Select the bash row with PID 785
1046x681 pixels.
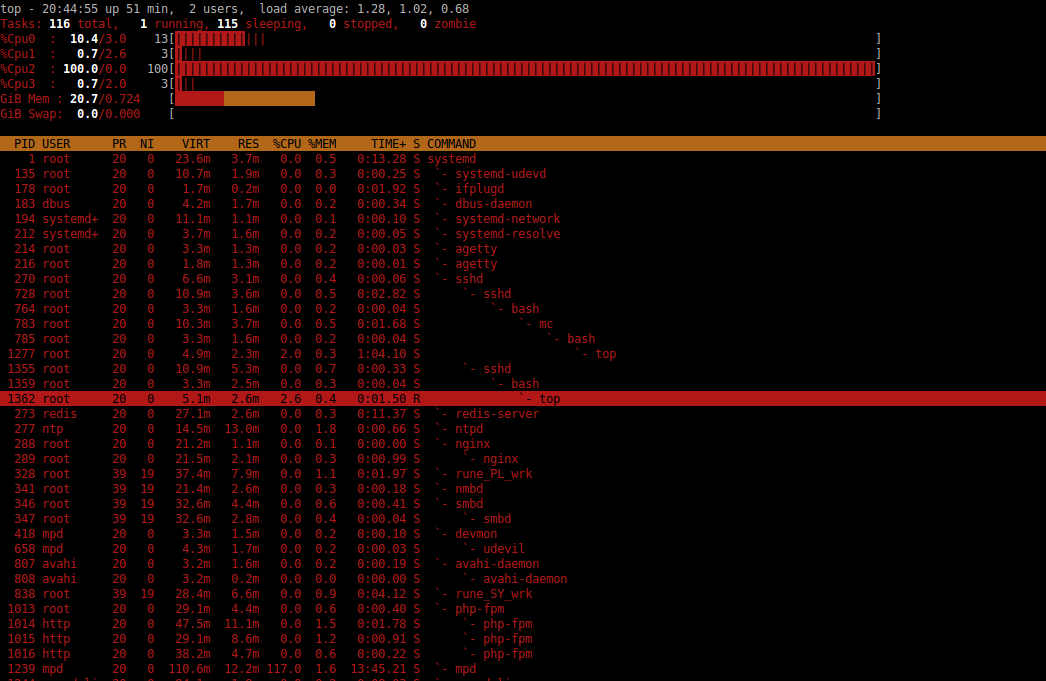pos(523,339)
